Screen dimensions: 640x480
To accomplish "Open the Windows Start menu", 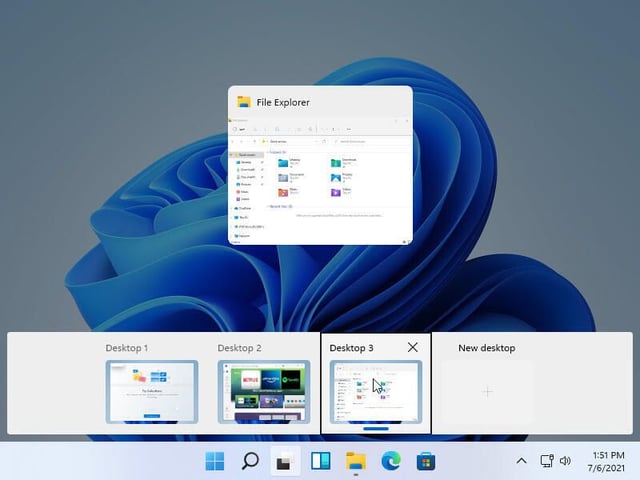I will pos(215,461).
